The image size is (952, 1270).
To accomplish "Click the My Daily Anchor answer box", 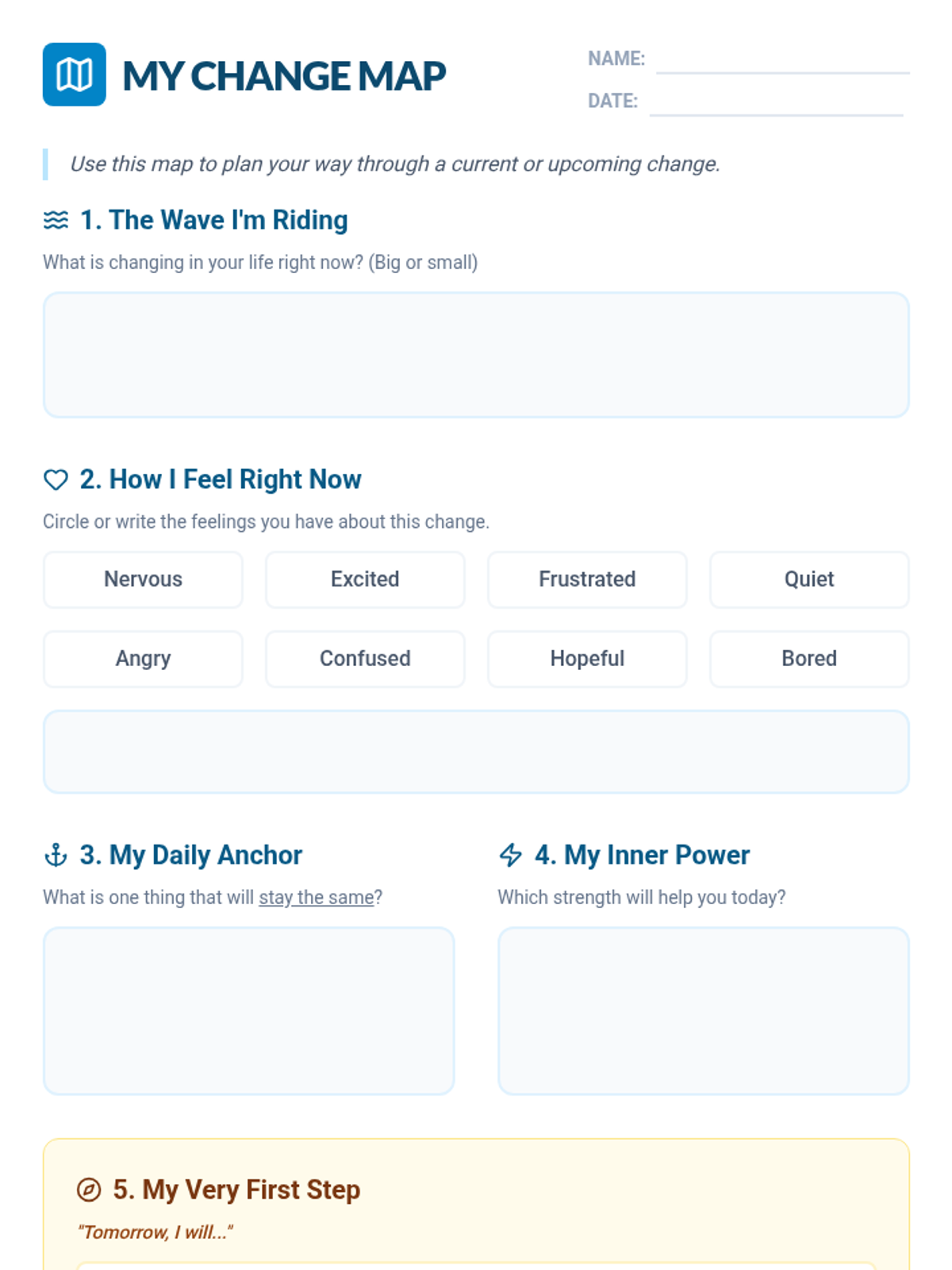I will coord(248,1011).
